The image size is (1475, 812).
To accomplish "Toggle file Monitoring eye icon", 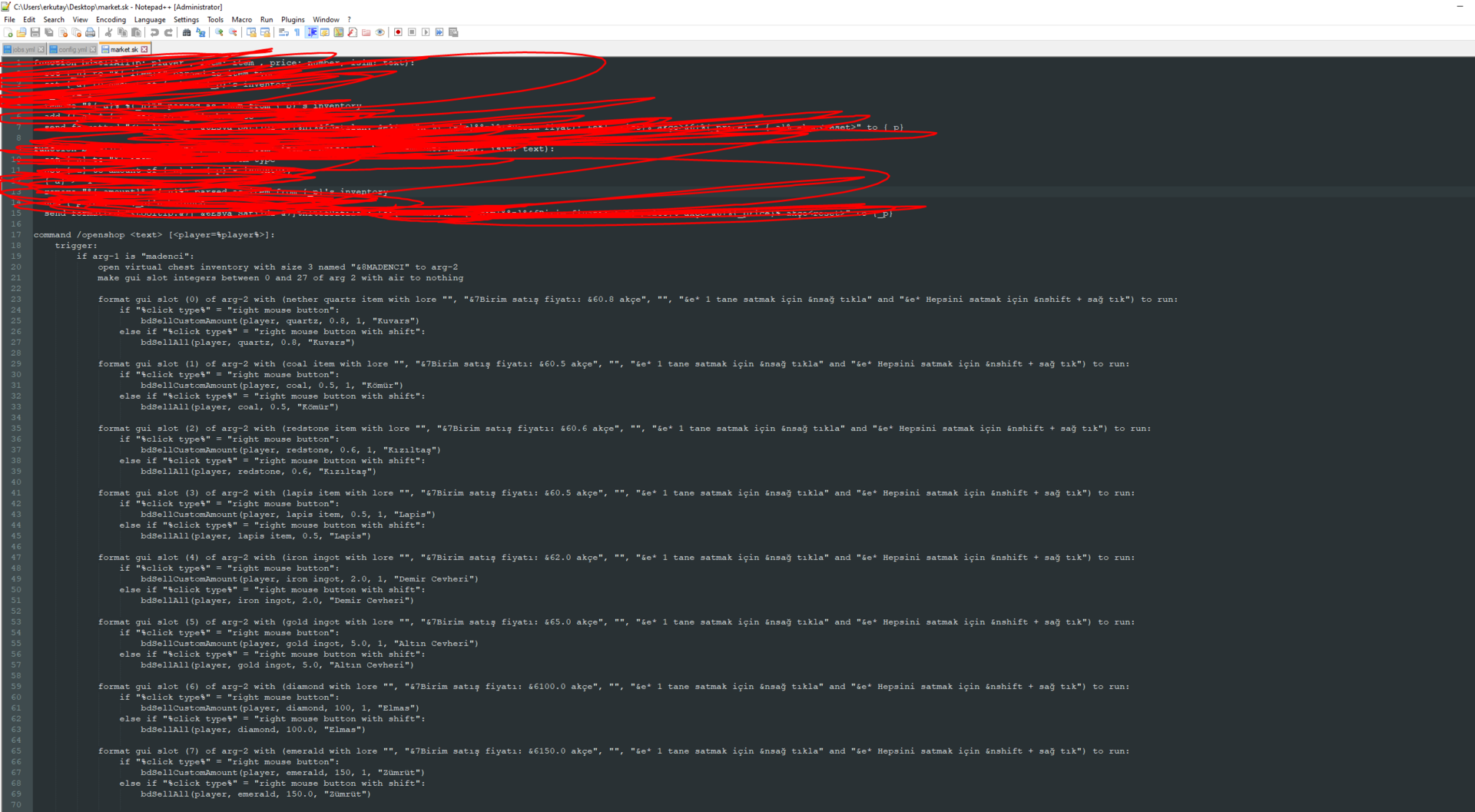I will pos(380,32).
